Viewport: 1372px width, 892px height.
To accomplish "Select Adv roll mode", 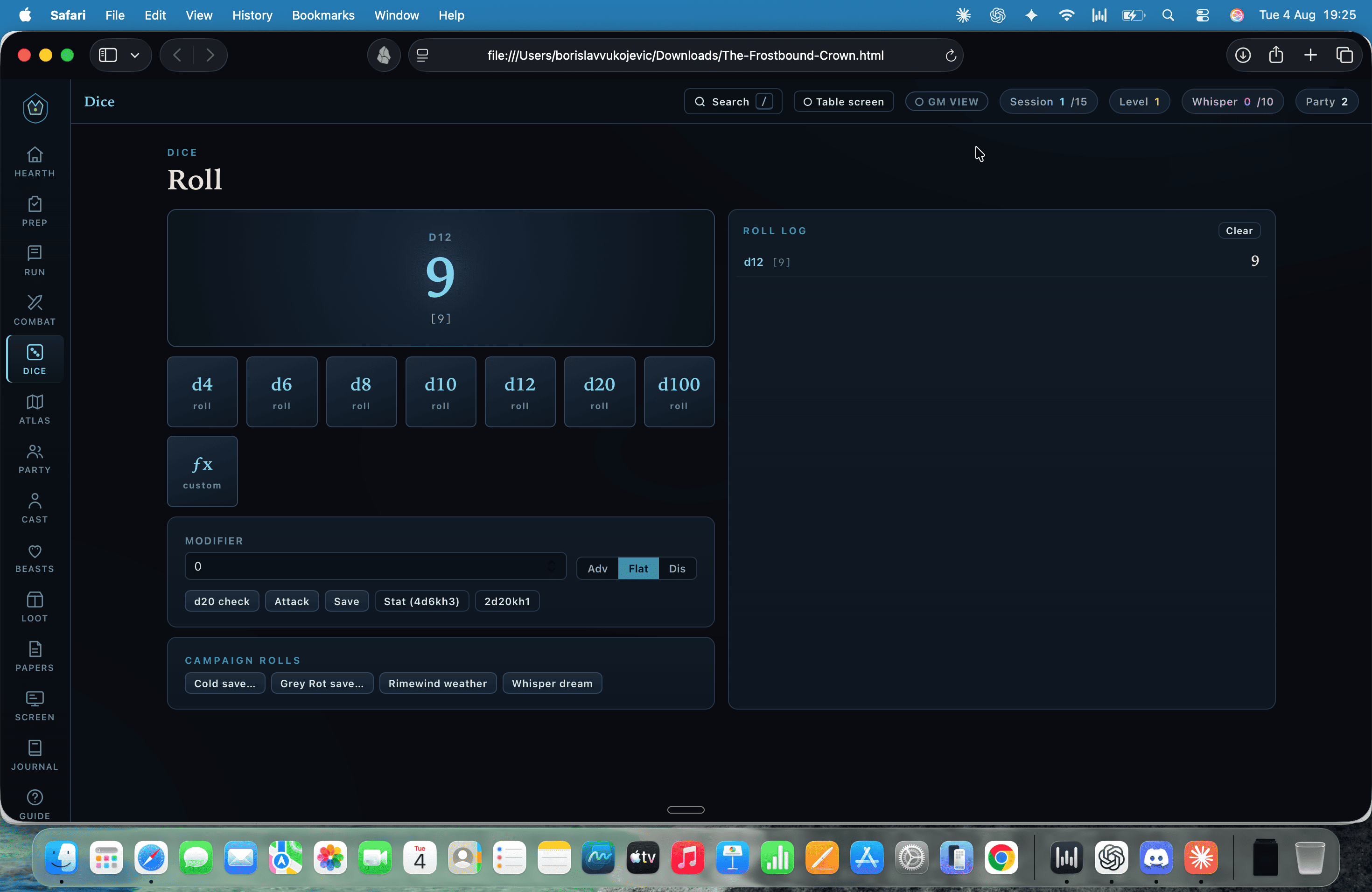I will pos(597,568).
